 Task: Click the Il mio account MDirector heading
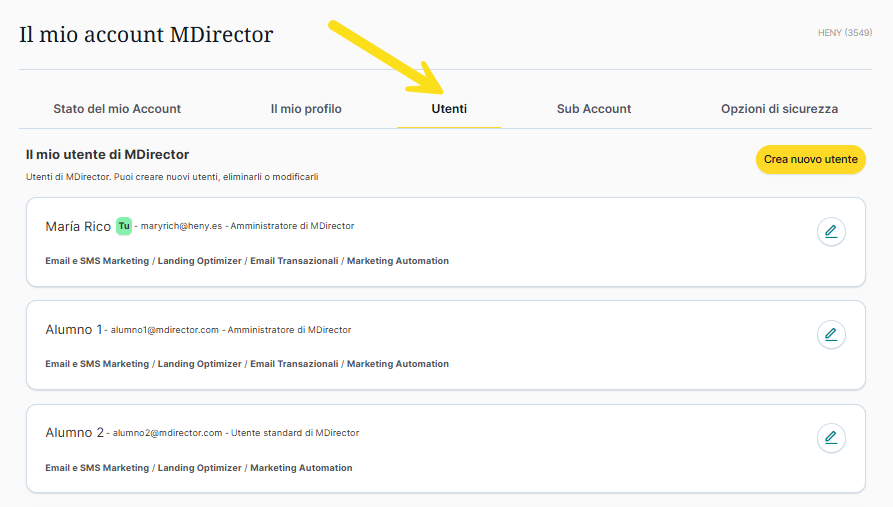point(146,34)
